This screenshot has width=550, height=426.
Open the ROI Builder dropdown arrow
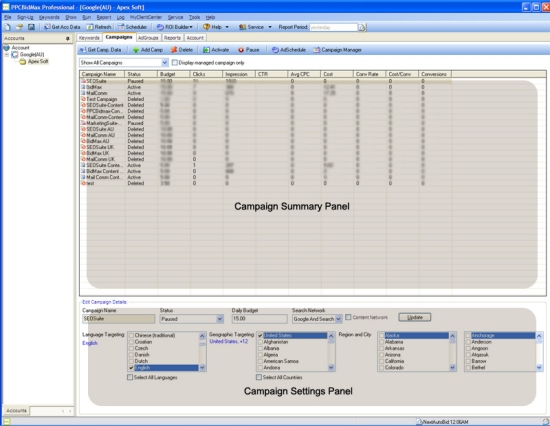tap(191, 27)
